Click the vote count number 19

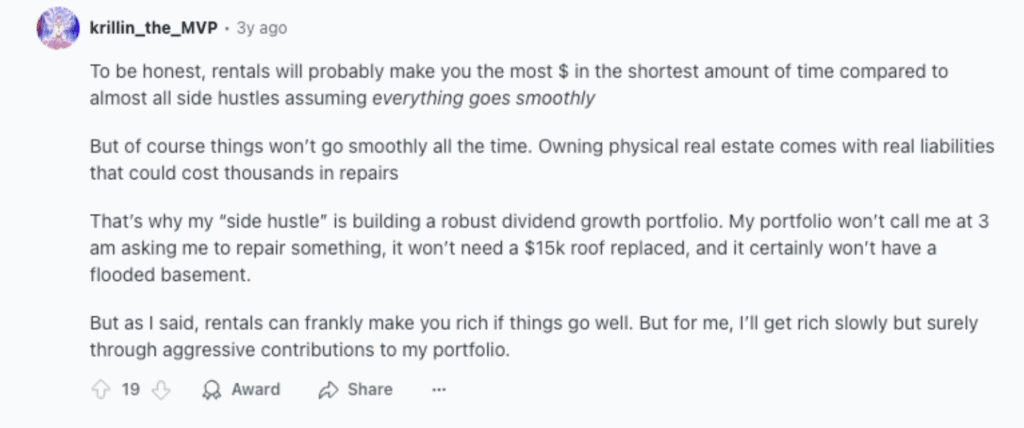click(131, 389)
